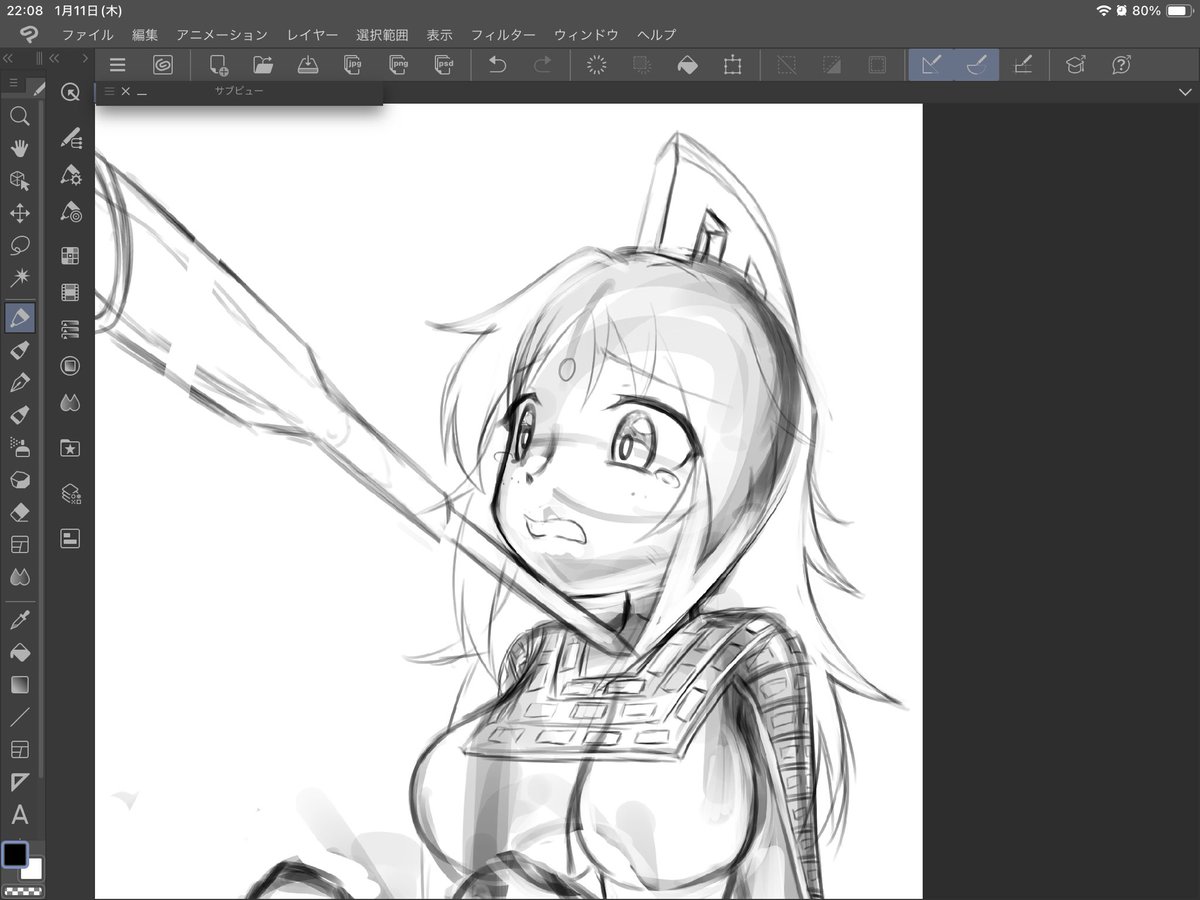Screen dimensions: 1200x900
Task: Toggle snap to grid
Action: [1022, 66]
